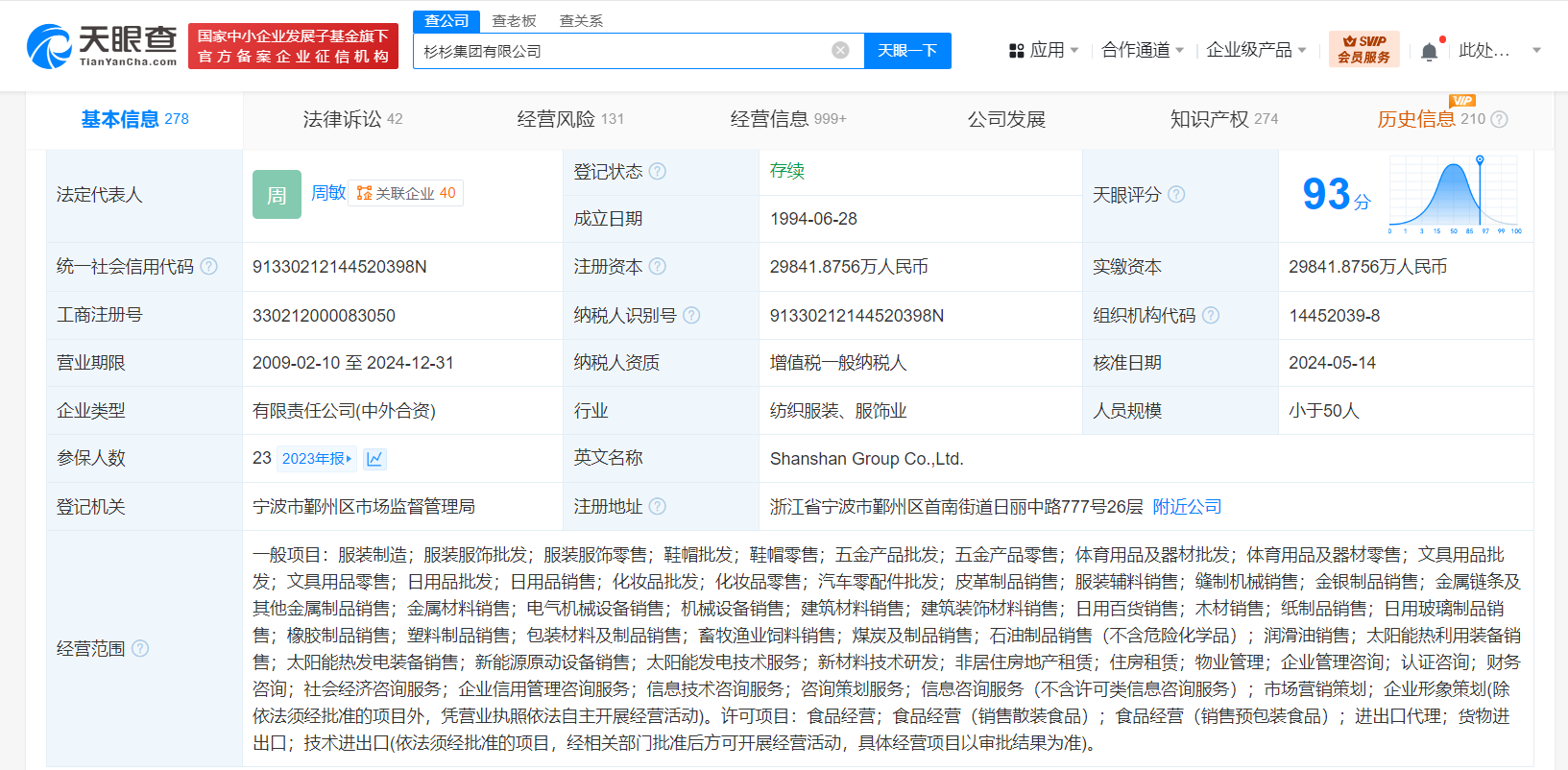Click the English name Shanshan Group Co.,Ltd.
Viewport: 1568px width, 770px height.
866,459
